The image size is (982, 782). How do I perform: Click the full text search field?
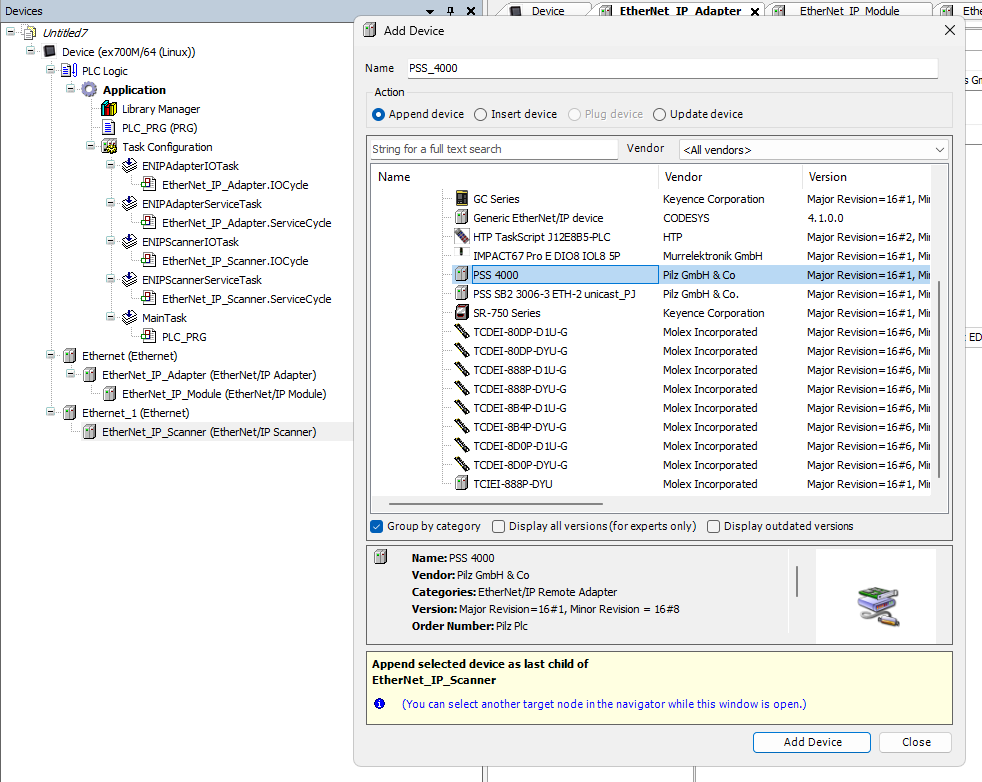pyautogui.click(x=494, y=149)
